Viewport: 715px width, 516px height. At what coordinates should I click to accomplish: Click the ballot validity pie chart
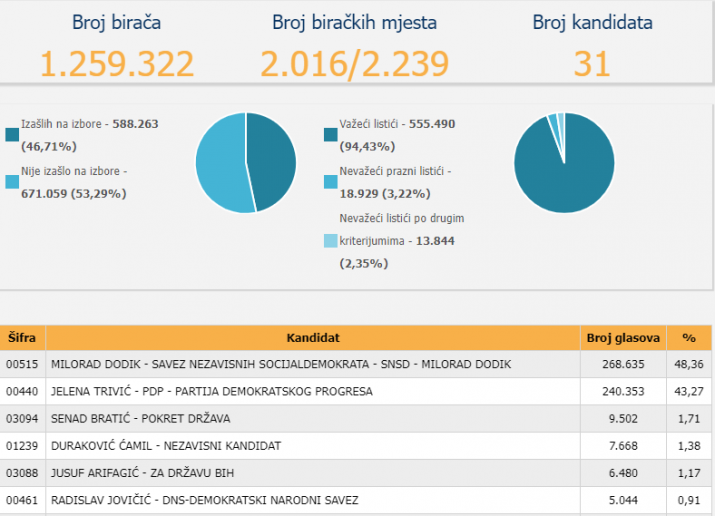coord(564,162)
